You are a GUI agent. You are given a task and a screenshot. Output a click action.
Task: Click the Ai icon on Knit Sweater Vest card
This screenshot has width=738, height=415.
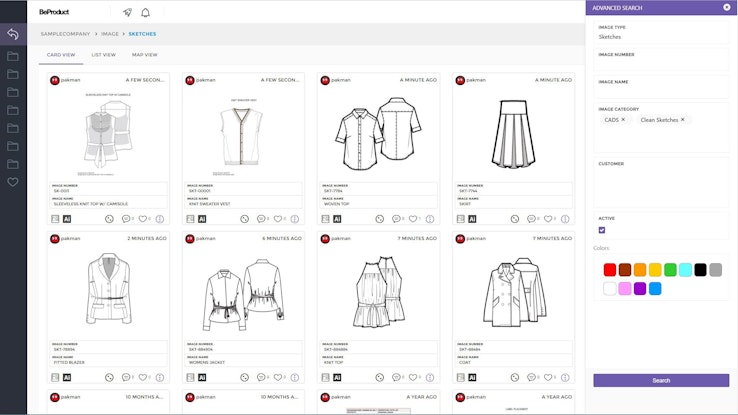pos(202,218)
